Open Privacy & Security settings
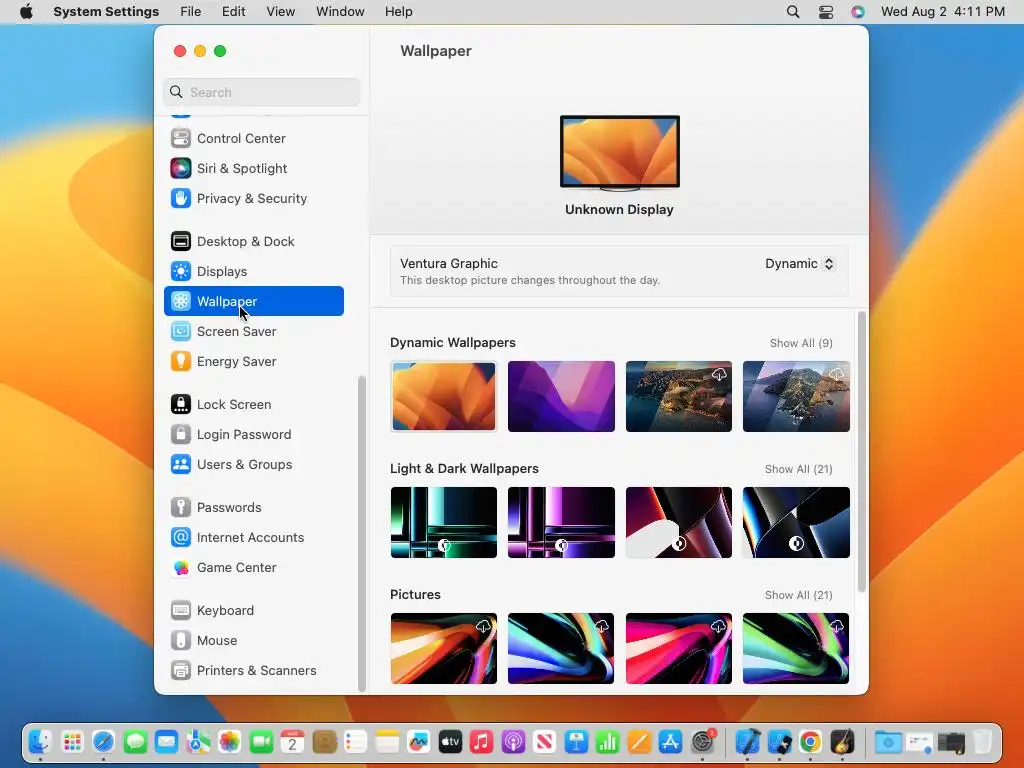1024x768 pixels. 253,199
